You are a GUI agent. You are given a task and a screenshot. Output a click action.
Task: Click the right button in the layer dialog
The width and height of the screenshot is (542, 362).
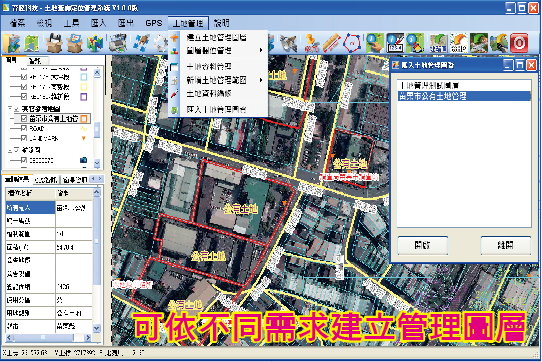pyautogui.click(x=505, y=245)
